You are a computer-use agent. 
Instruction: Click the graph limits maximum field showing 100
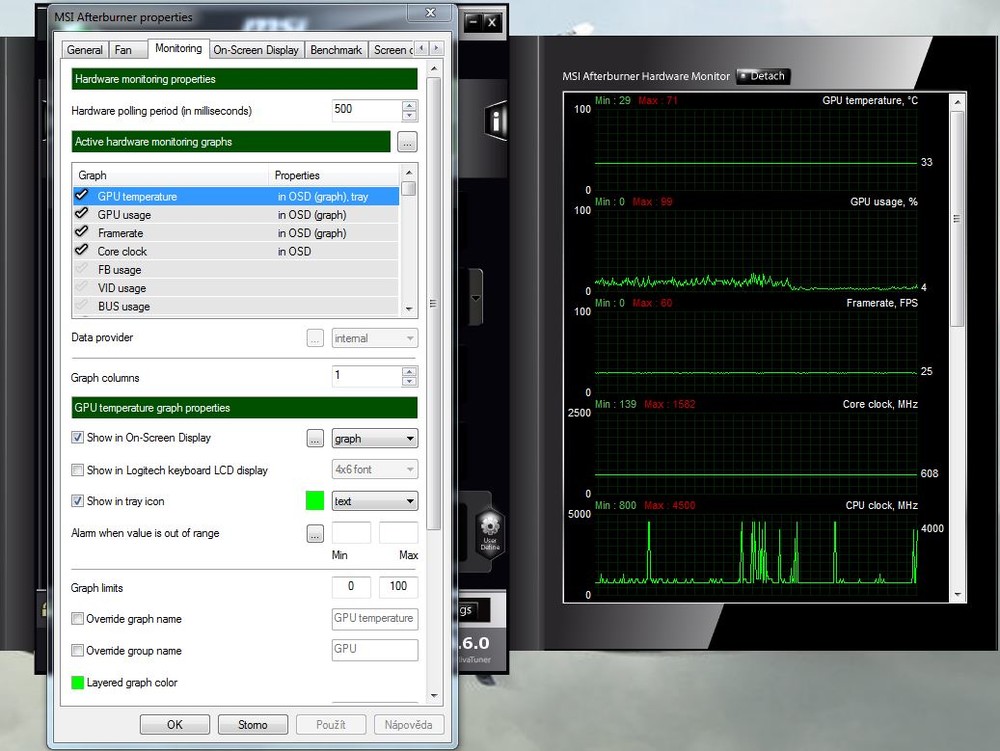point(398,588)
